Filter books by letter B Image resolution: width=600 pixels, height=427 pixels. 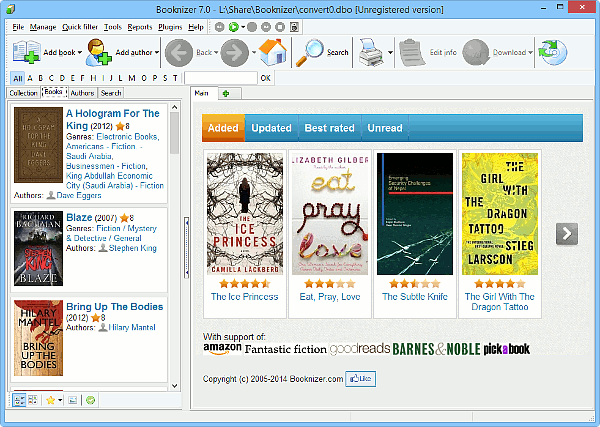point(41,78)
